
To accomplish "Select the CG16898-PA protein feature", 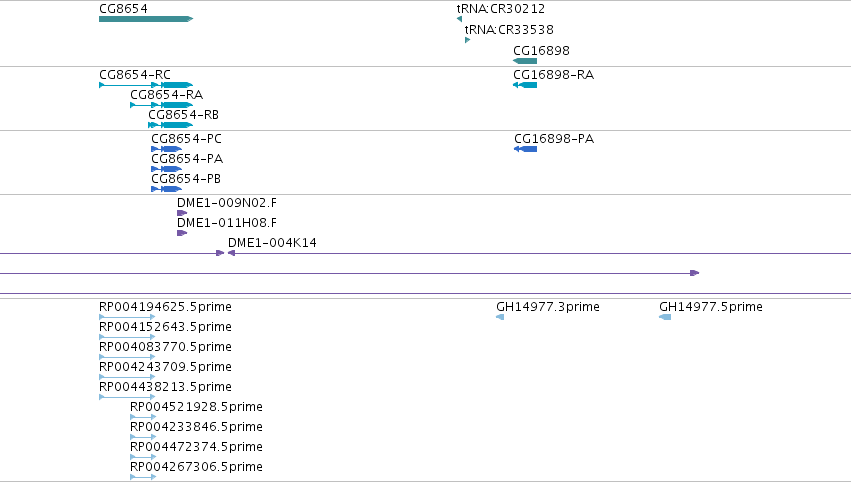I will point(525,149).
